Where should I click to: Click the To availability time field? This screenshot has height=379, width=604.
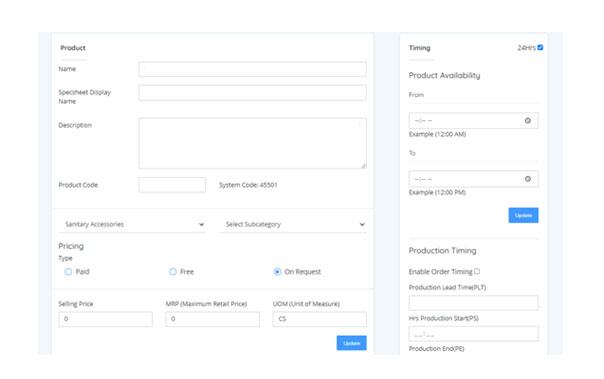pyautogui.click(x=473, y=179)
